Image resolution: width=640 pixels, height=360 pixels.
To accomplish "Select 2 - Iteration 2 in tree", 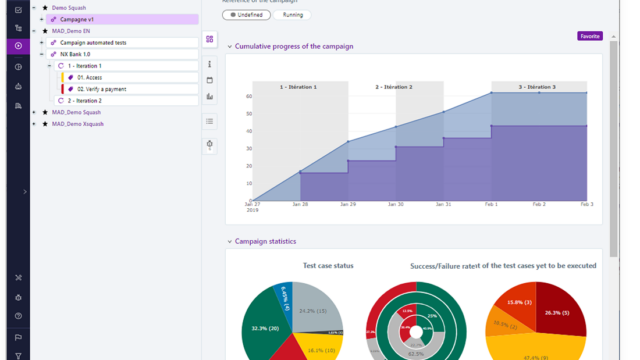I will 126,100.
